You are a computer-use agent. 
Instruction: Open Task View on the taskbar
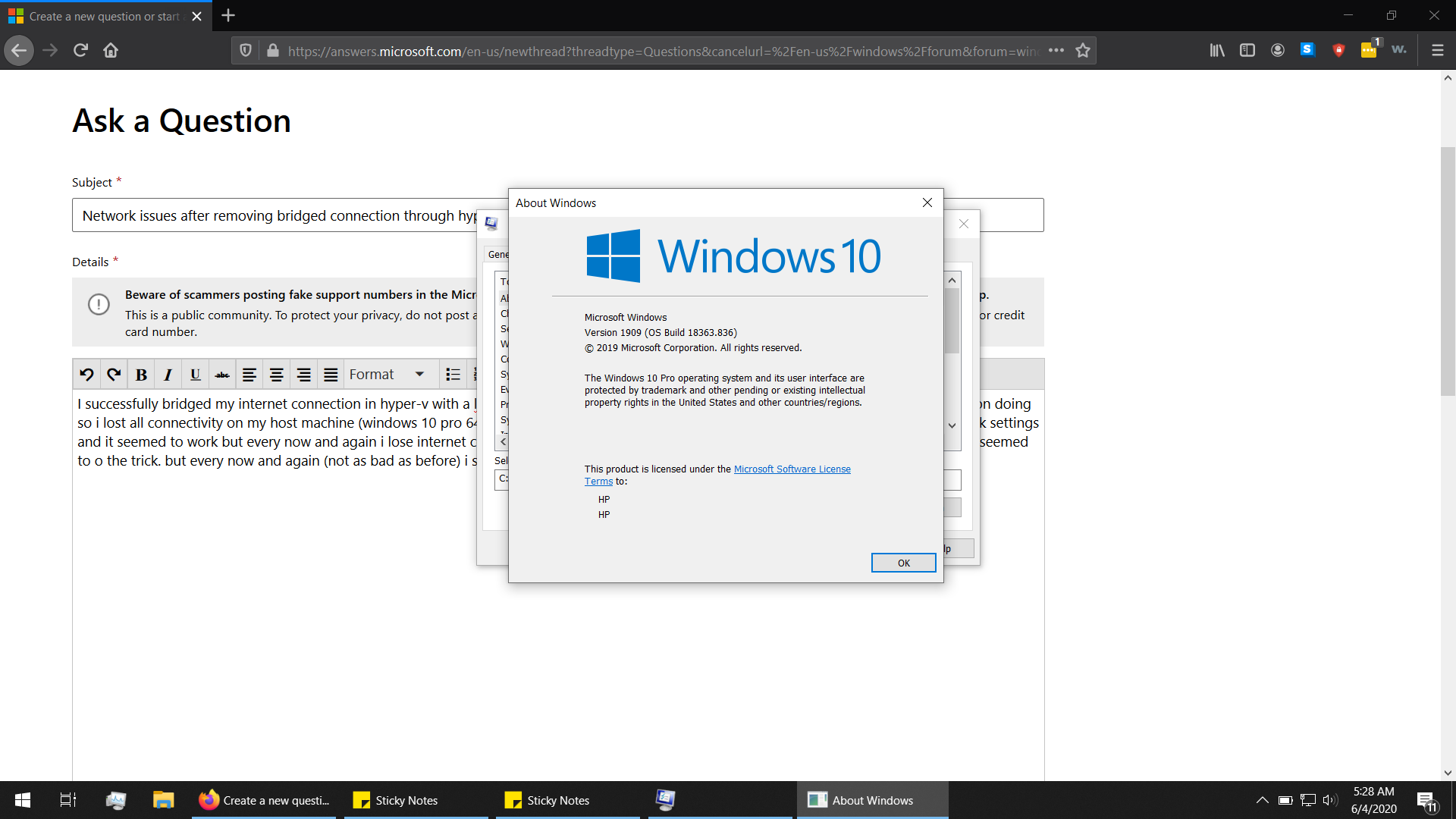click(x=68, y=800)
